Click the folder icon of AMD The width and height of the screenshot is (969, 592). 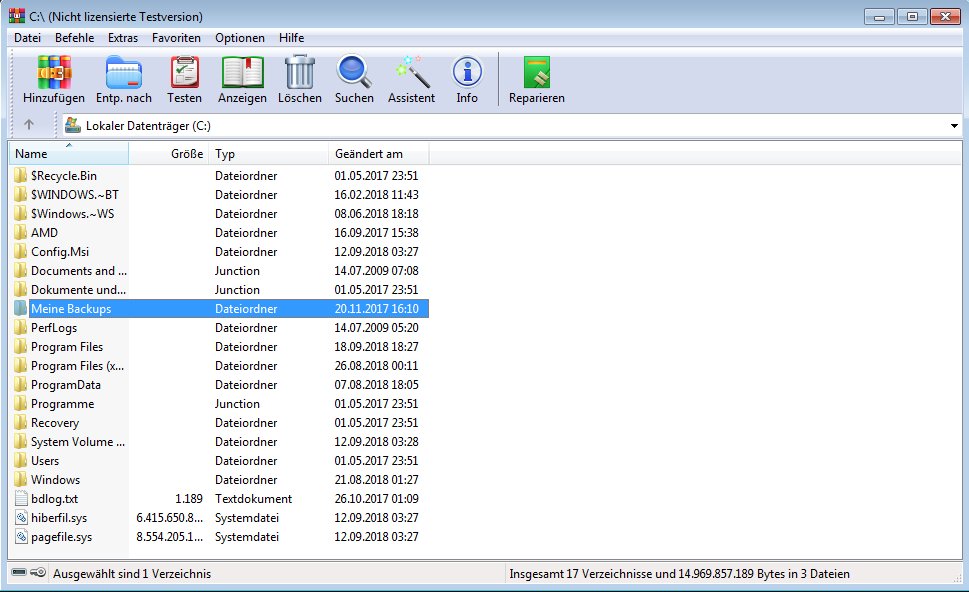coord(20,232)
